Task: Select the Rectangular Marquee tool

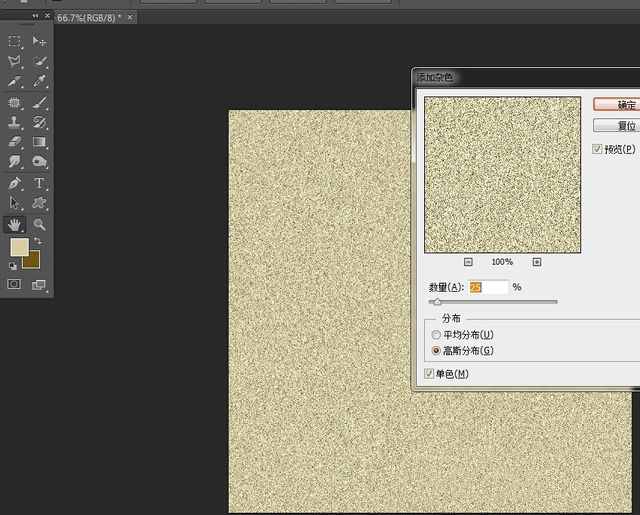Action: click(x=15, y=41)
